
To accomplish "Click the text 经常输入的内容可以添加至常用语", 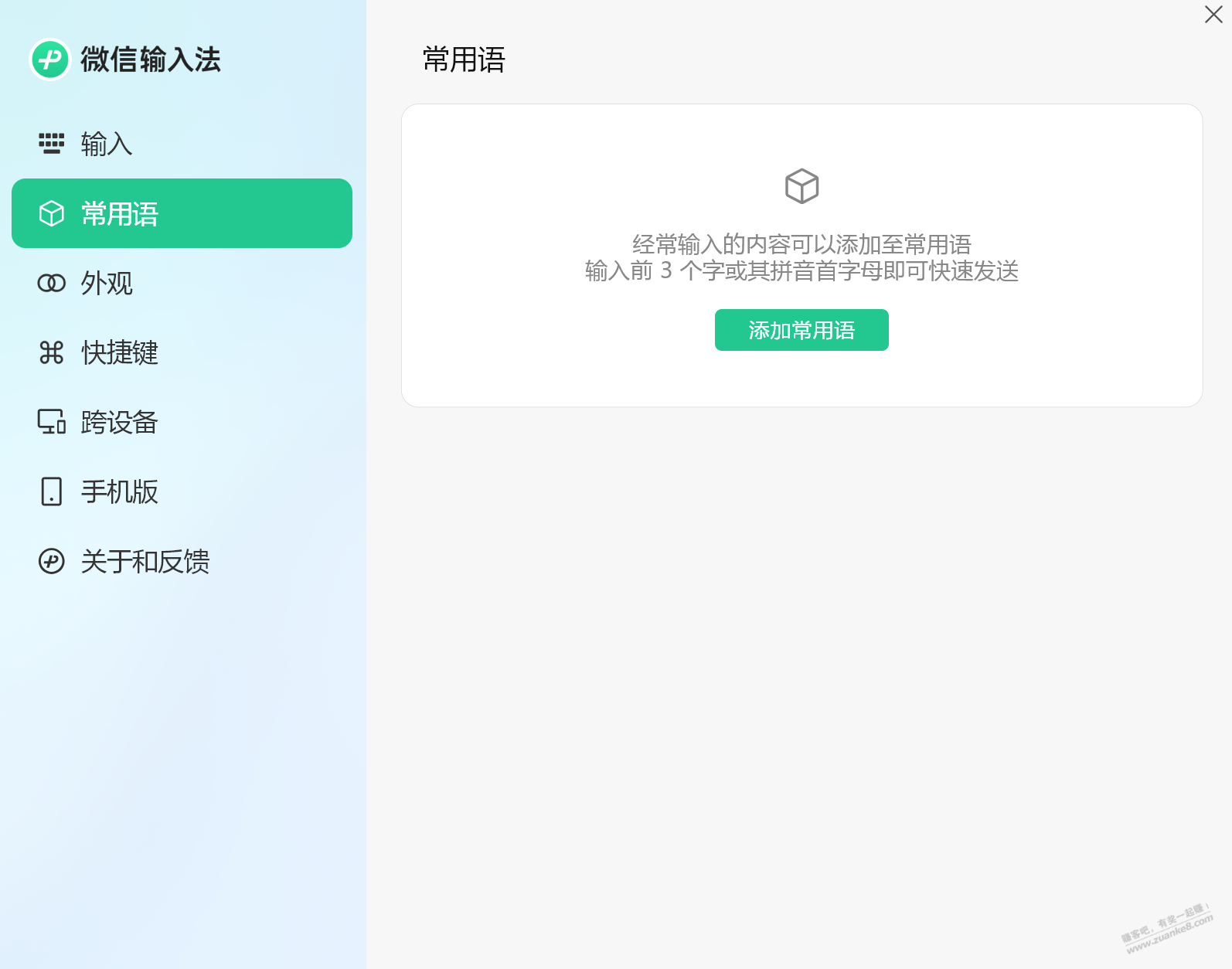I will [x=801, y=244].
